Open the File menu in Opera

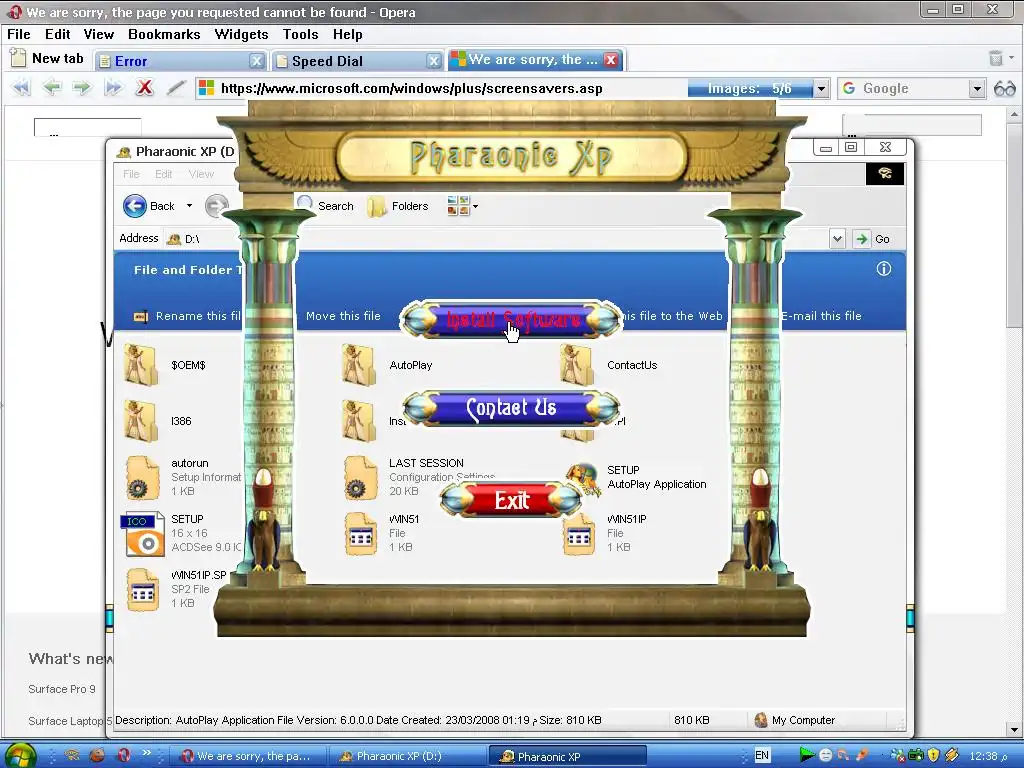pyautogui.click(x=19, y=35)
